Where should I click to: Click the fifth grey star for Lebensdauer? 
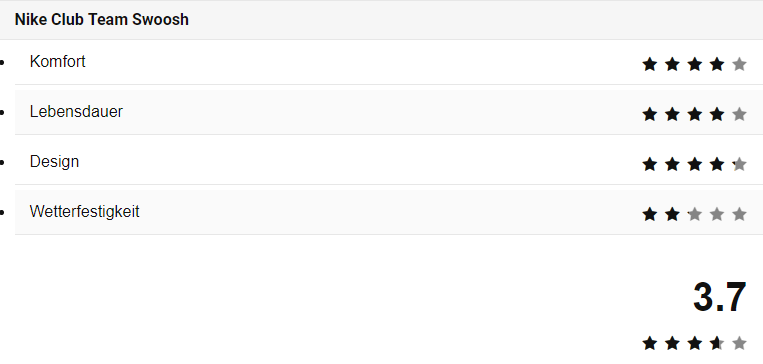point(739,114)
